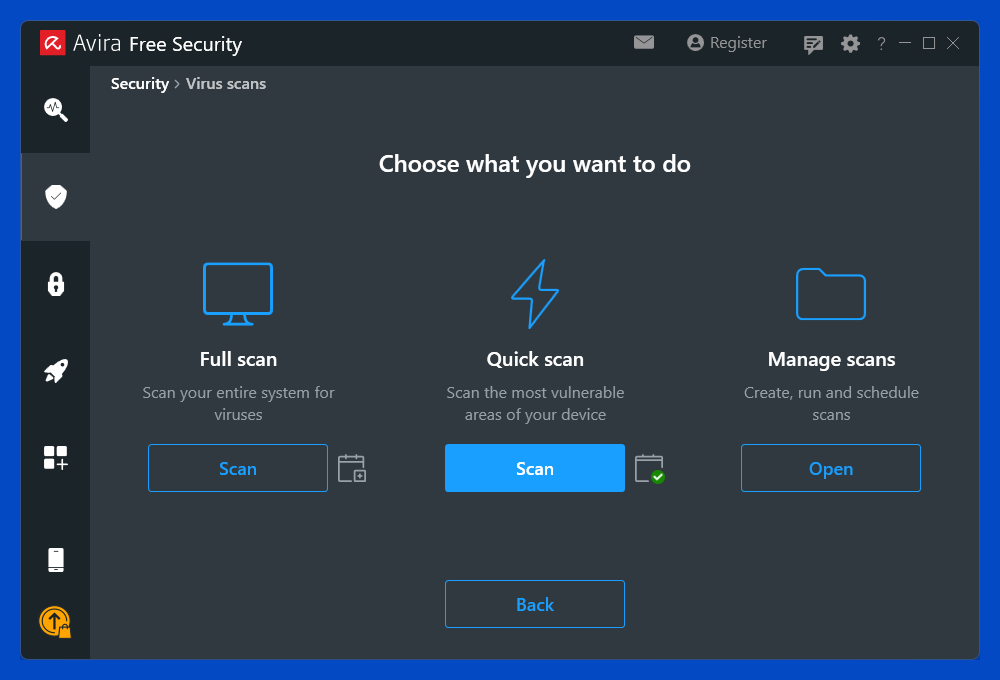This screenshot has width=1000, height=680.
Task: Click the Full scan monitor icon
Action: 238,294
